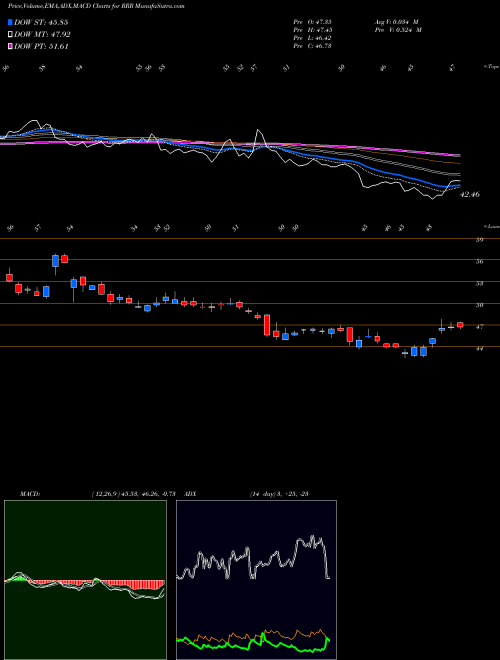Select the DOW PT 51.61 label
The width and height of the screenshot is (500, 660).
click(x=41, y=47)
